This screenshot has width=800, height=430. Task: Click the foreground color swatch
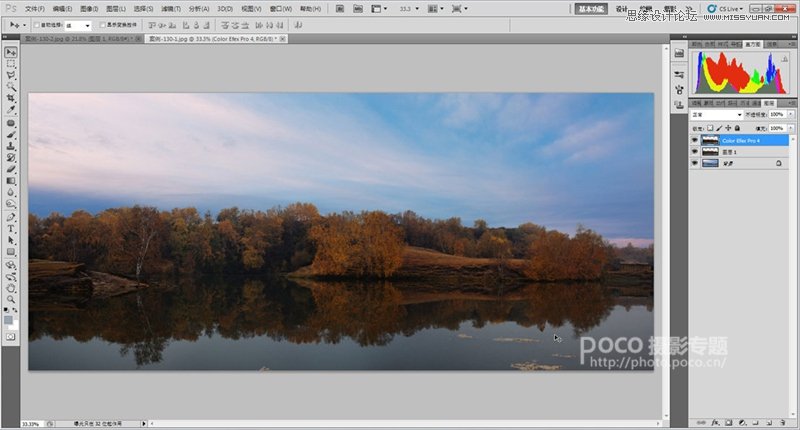(8, 320)
